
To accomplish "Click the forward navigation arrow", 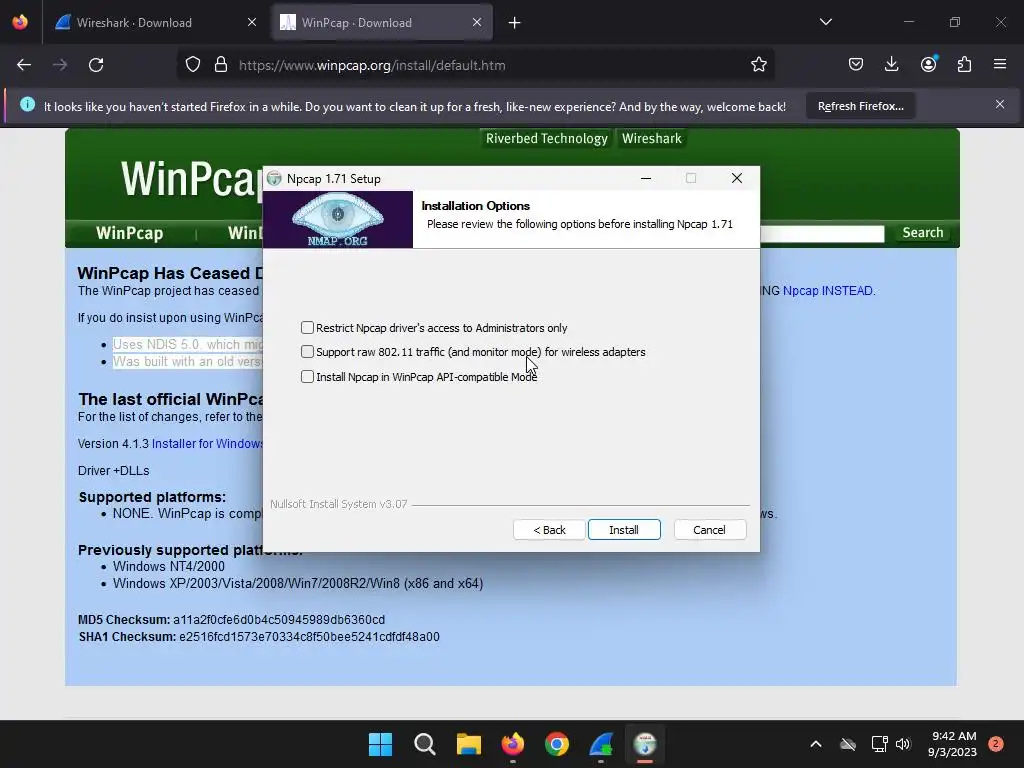I will pyautogui.click(x=60, y=65).
